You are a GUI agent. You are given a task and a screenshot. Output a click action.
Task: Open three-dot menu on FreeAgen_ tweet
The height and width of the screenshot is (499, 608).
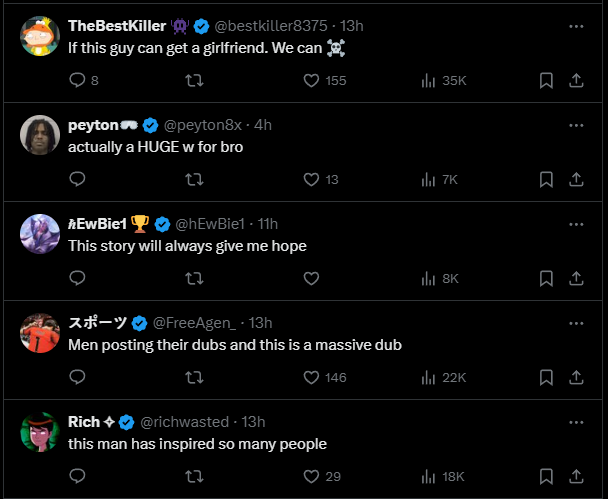tap(576, 322)
